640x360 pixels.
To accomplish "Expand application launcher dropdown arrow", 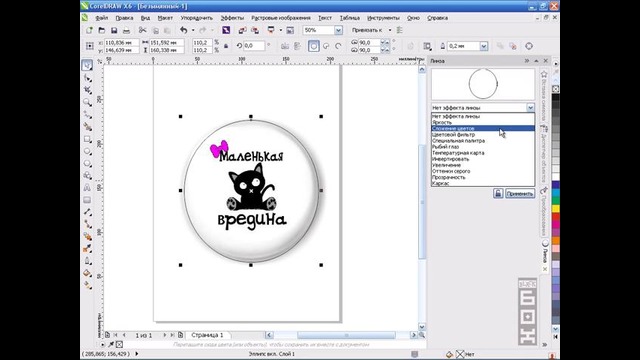I will (280, 30).
